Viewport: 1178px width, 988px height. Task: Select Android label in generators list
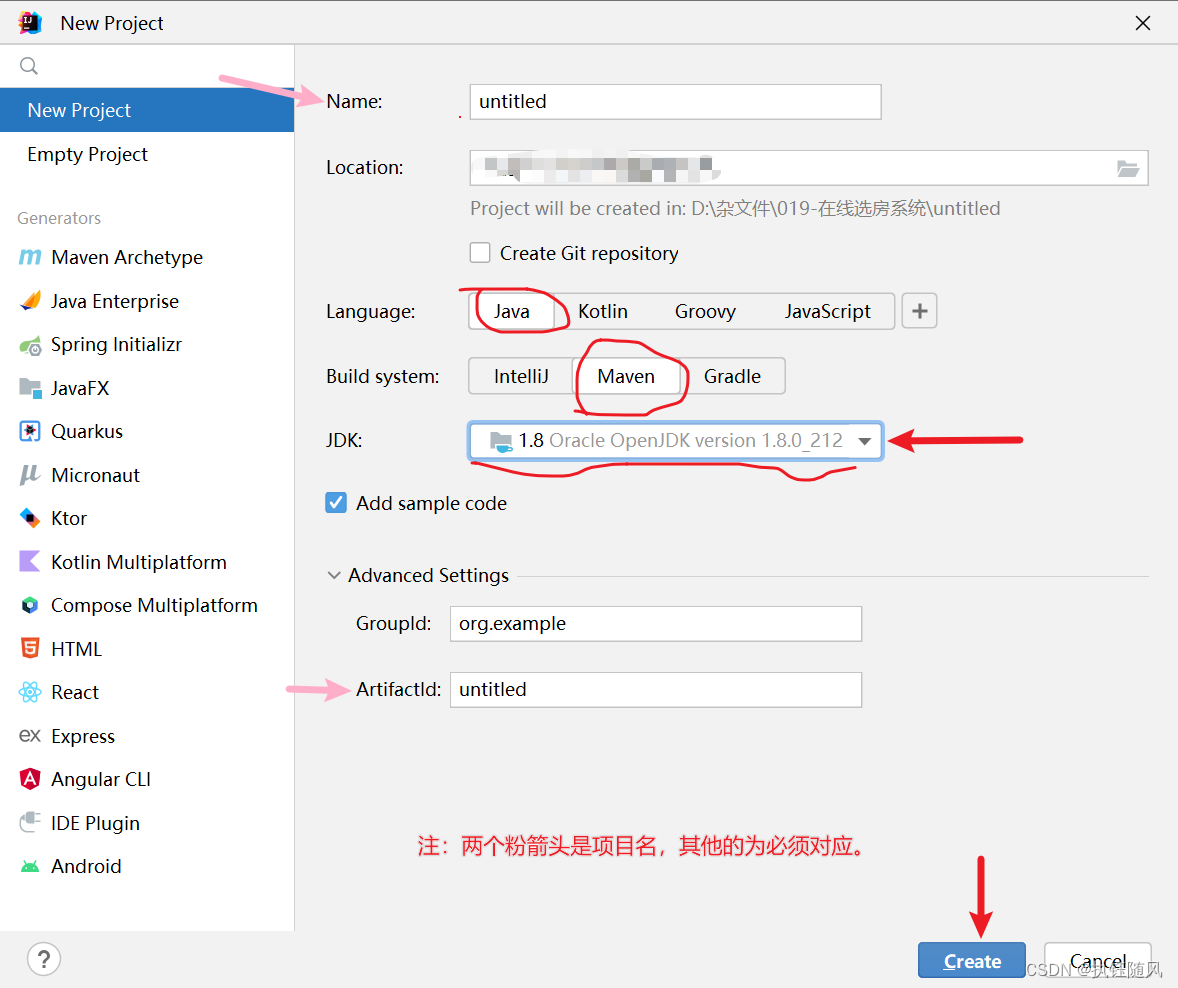(x=86, y=866)
